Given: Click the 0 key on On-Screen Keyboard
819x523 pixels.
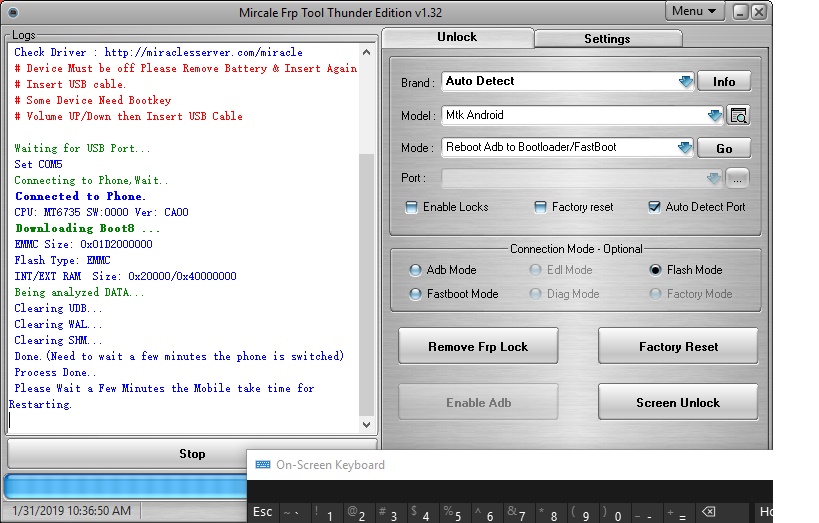Looking at the screenshot, I should pyautogui.click(x=614, y=512).
